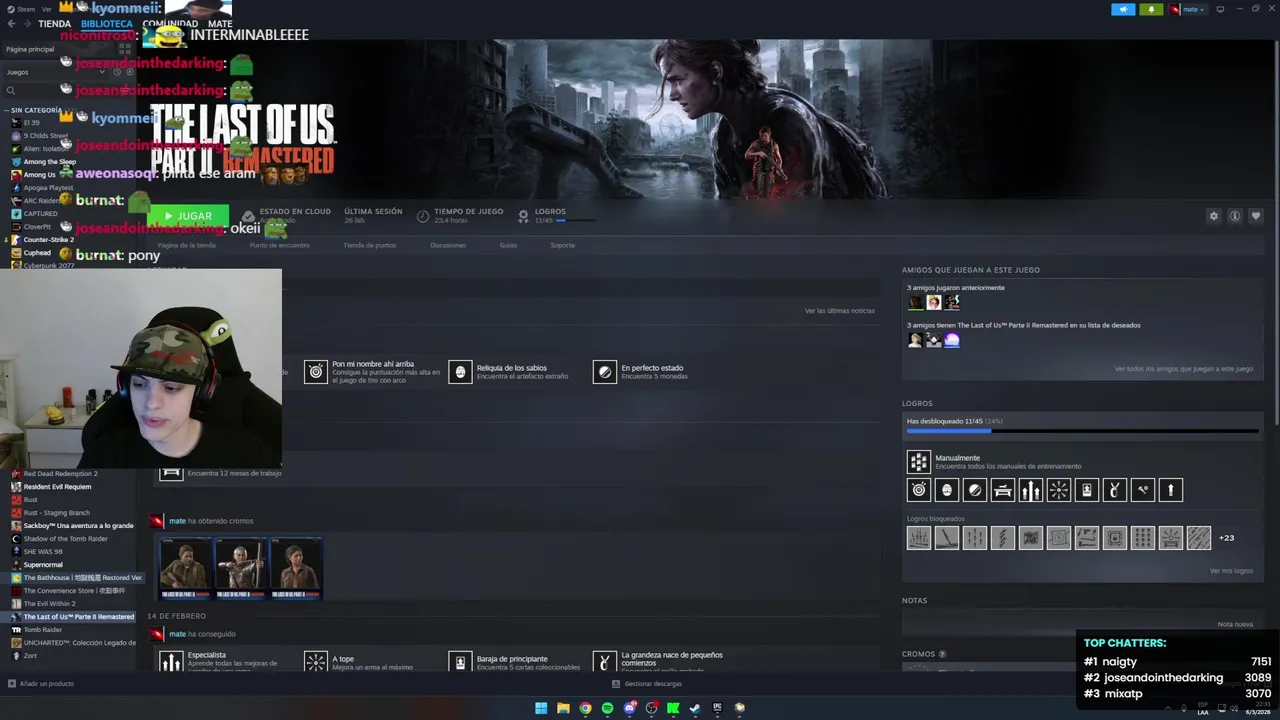Click the 'Reliquia de los sabios' achievement icon
This screenshot has width=1280, height=720.
tap(460, 372)
